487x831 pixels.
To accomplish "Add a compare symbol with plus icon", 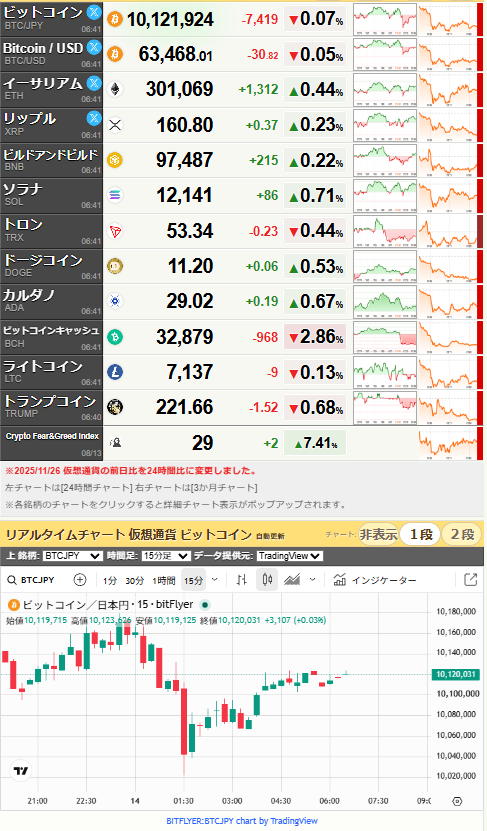I will 79,580.
